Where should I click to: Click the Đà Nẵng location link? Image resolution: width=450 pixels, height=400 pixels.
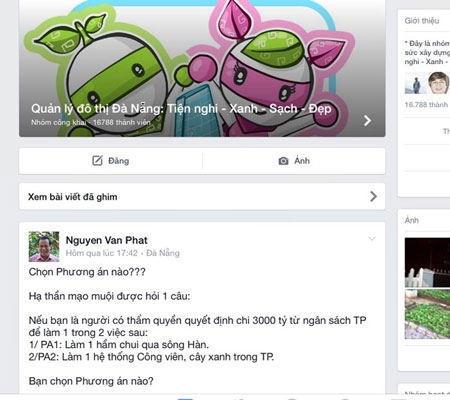pos(163,253)
